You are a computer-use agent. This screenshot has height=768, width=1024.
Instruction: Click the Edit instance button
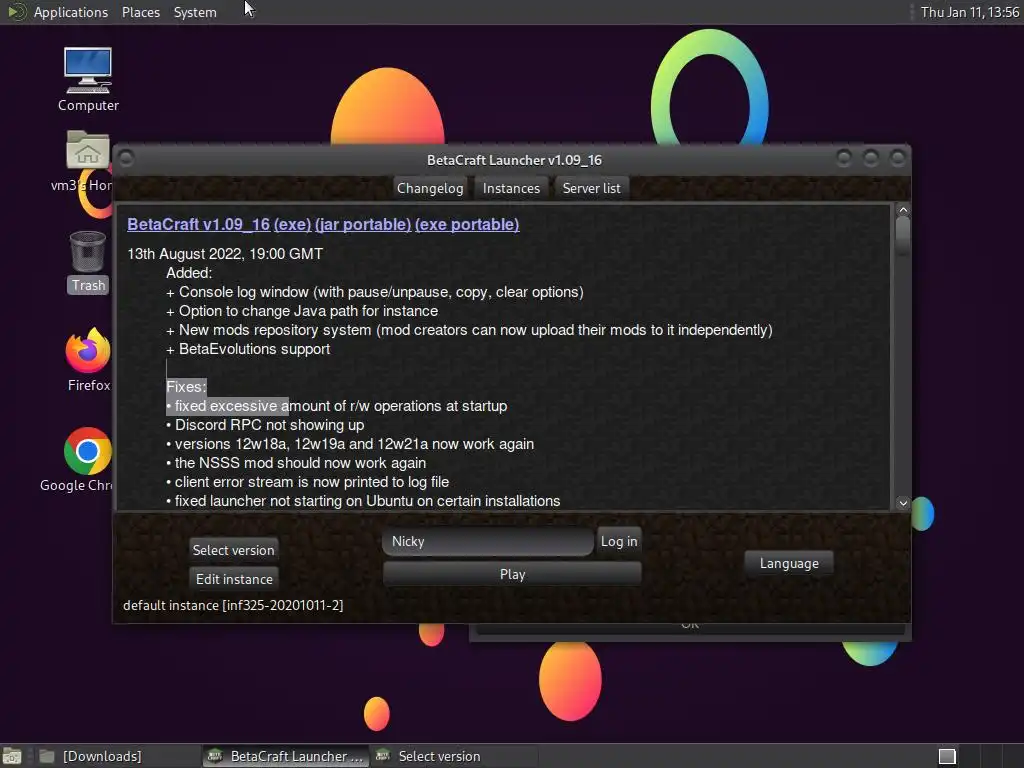coord(234,579)
